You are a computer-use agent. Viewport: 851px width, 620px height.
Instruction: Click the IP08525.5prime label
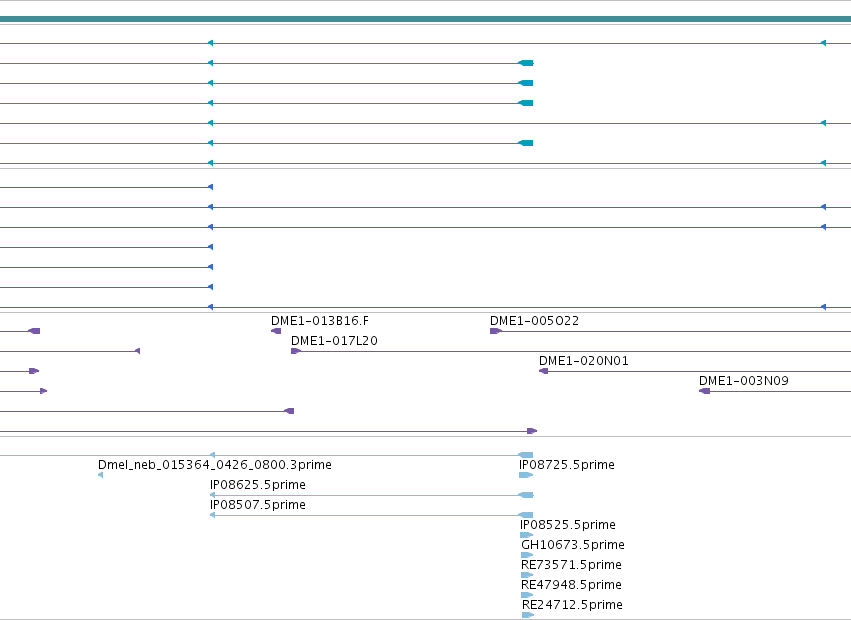pyautogui.click(x=568, y=525)
